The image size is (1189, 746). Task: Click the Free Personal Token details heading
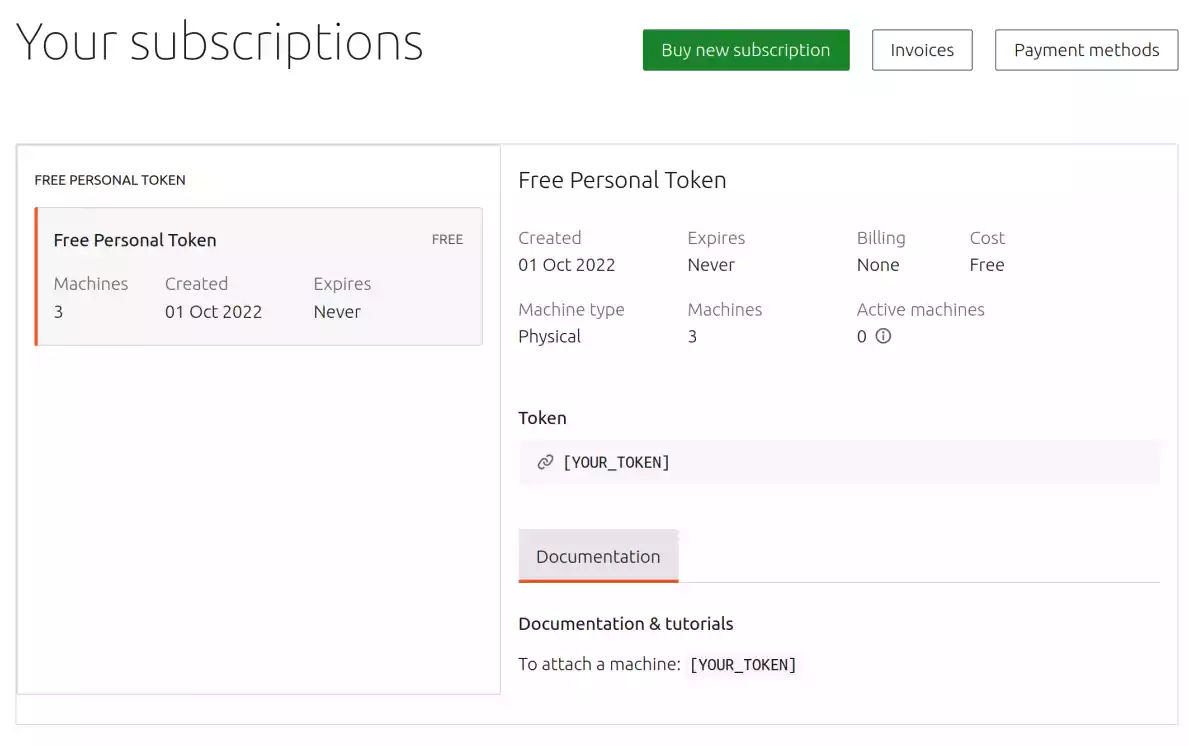[x=622, y=181]
